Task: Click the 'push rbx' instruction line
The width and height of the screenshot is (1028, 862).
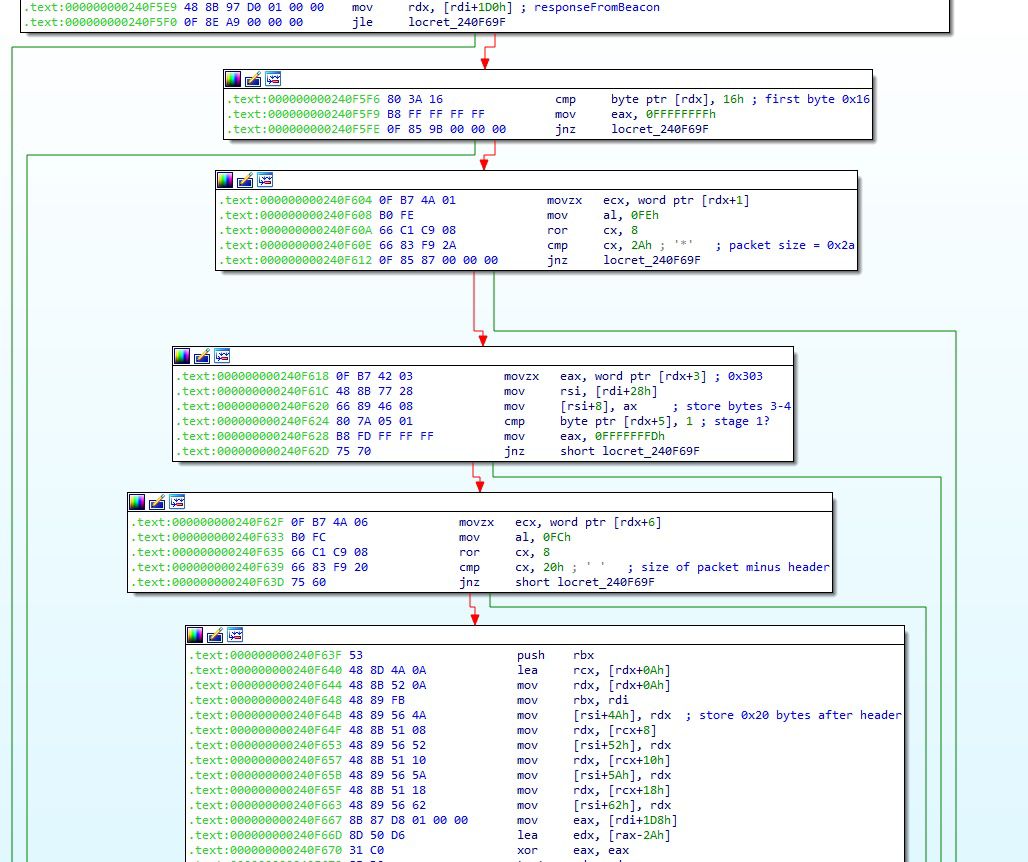Action: coord(555,655)
